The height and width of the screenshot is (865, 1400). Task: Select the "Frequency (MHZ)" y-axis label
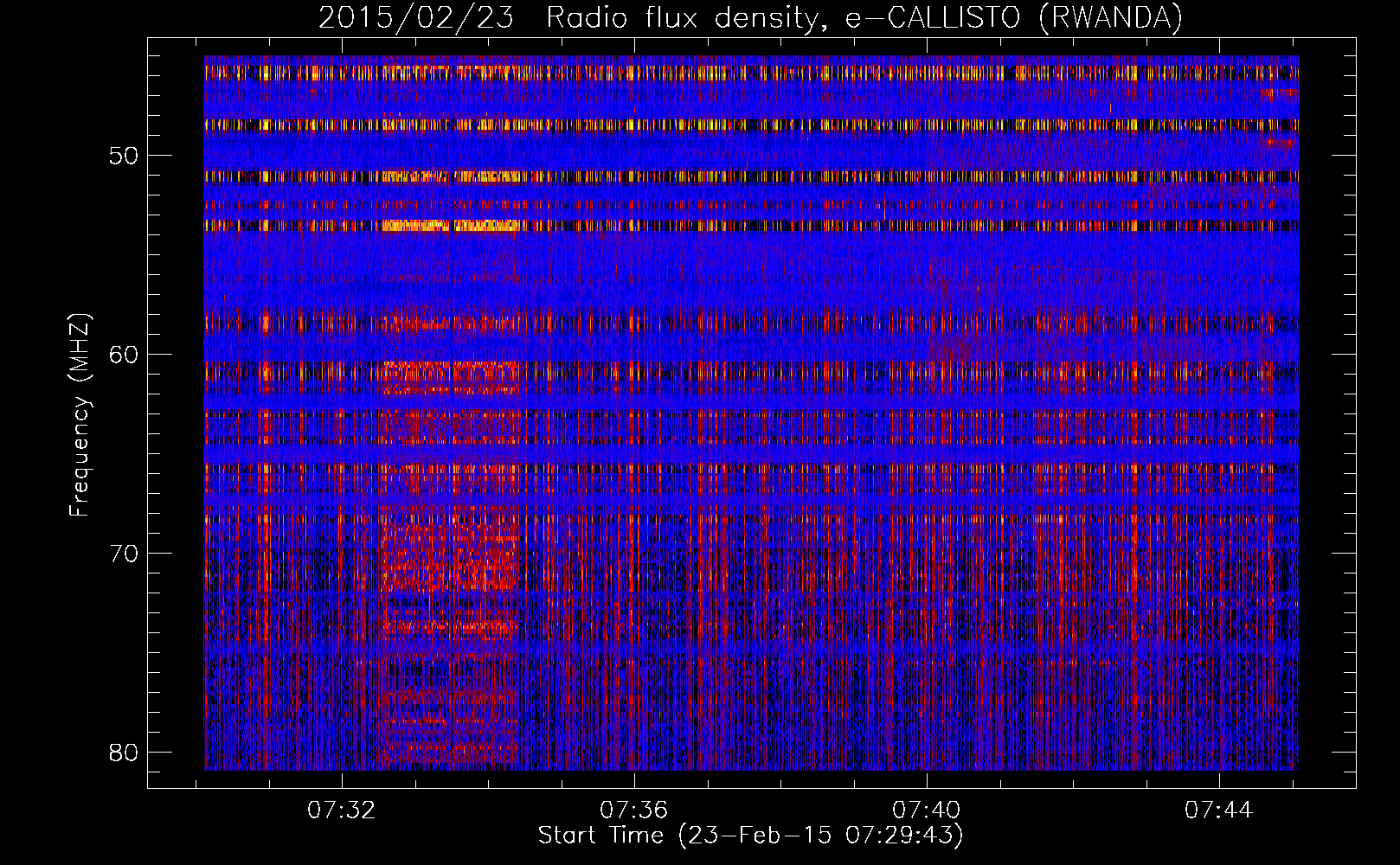click(80, 415)
